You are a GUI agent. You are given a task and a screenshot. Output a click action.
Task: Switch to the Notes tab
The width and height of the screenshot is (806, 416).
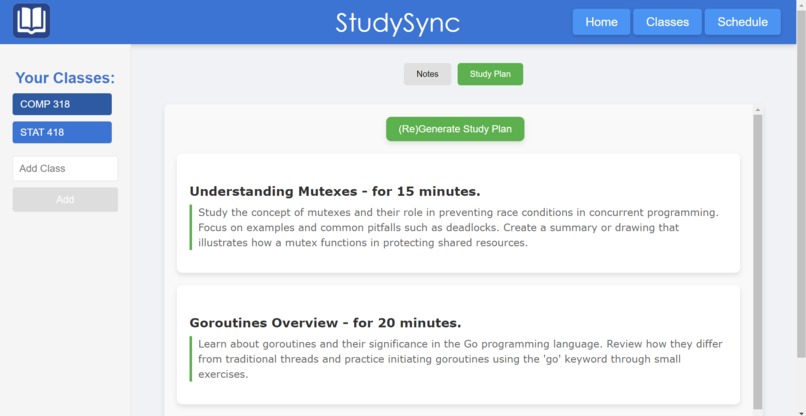click(427, 74)
